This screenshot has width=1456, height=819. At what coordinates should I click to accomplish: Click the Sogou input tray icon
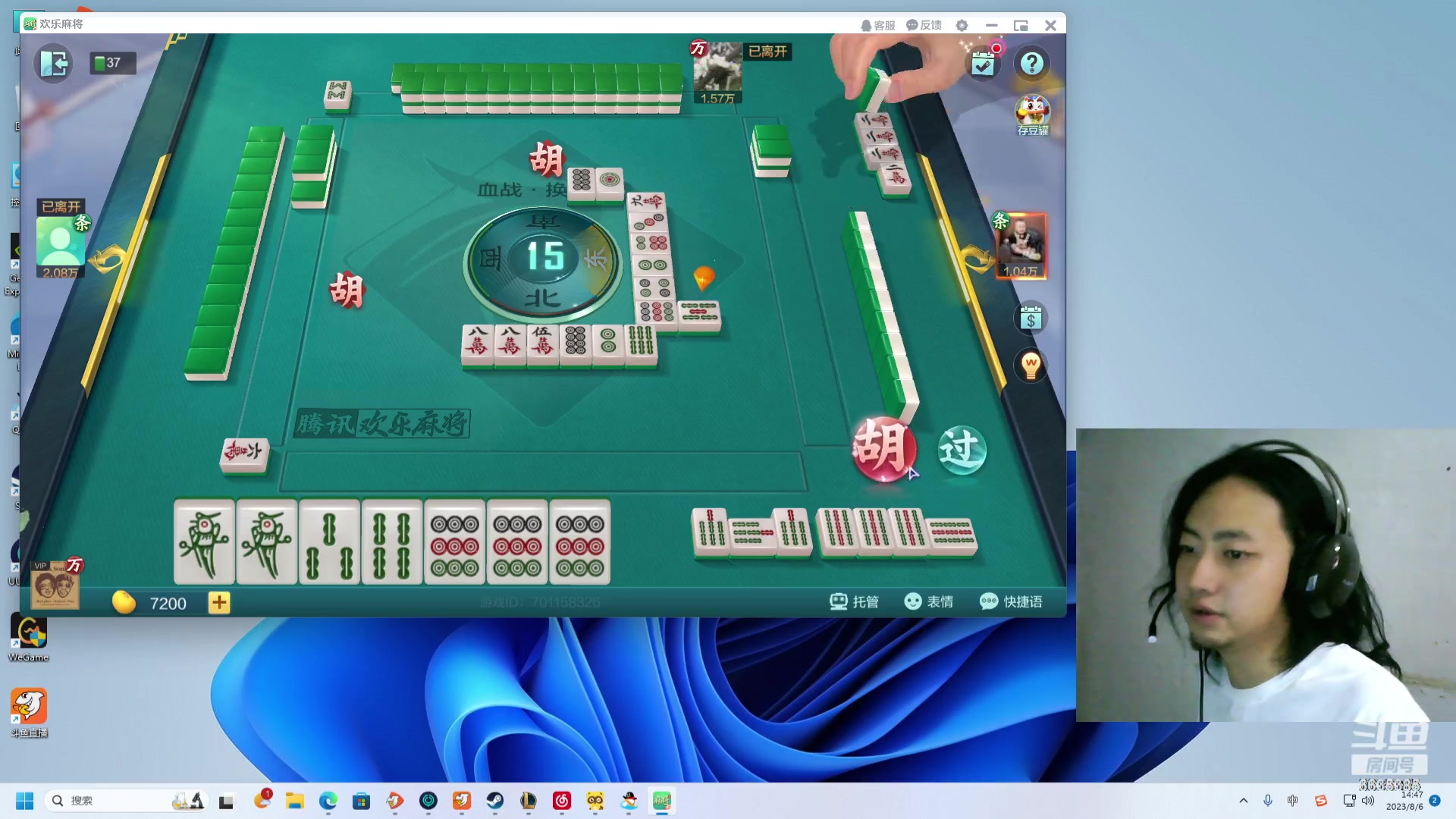pyautogui.click(x=1321, y=801)
